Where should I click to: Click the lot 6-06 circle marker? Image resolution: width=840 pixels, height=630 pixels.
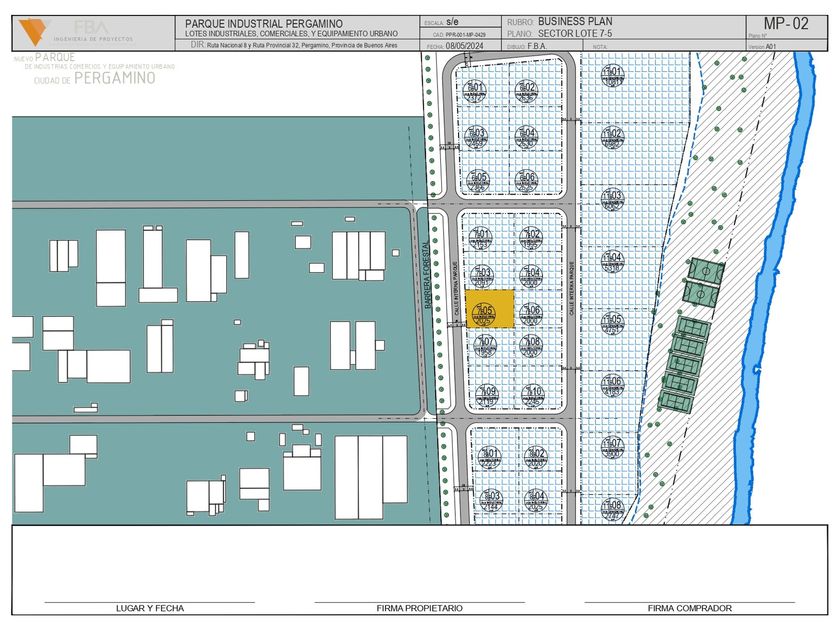pos(527,181)
